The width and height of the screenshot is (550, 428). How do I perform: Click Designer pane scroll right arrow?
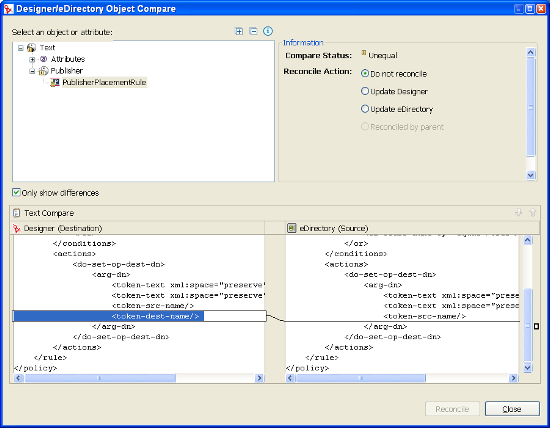259,378
